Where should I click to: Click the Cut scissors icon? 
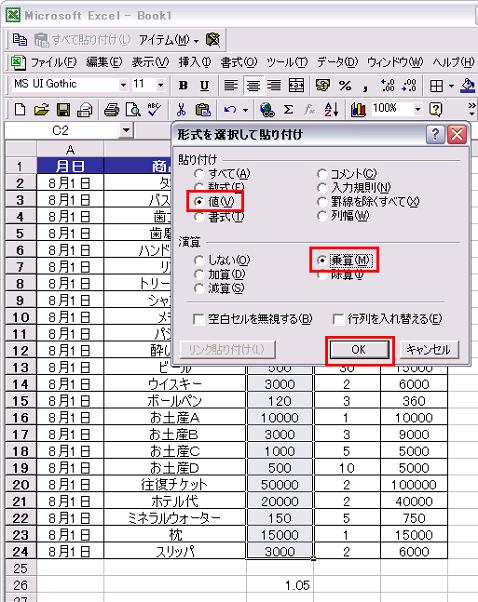[x=181, y=110]
